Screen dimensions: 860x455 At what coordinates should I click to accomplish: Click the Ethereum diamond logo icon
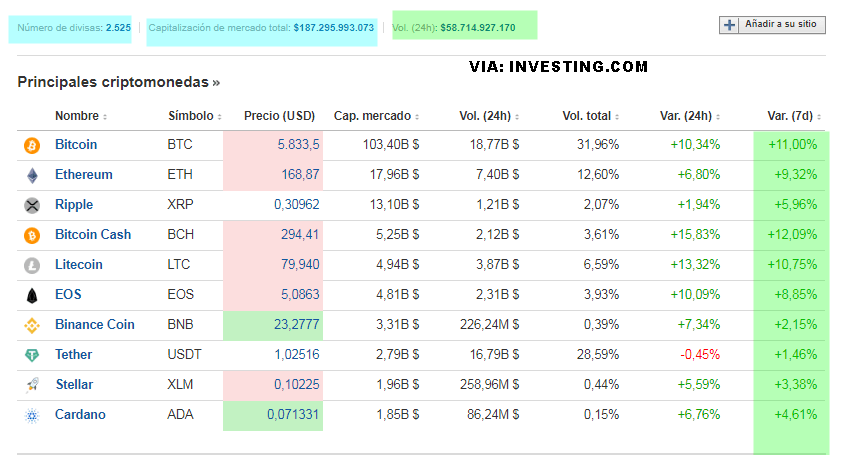pos(32,175)
